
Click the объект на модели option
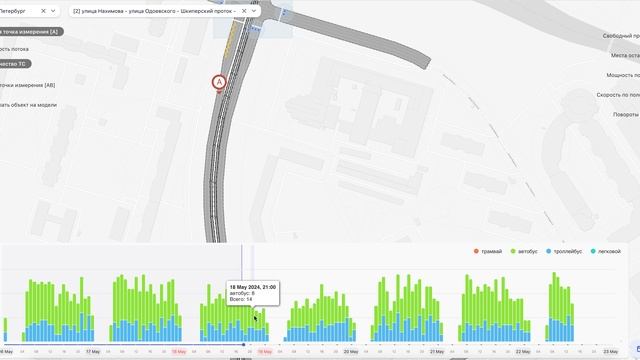pyautogui.click(x=28, y=105)
